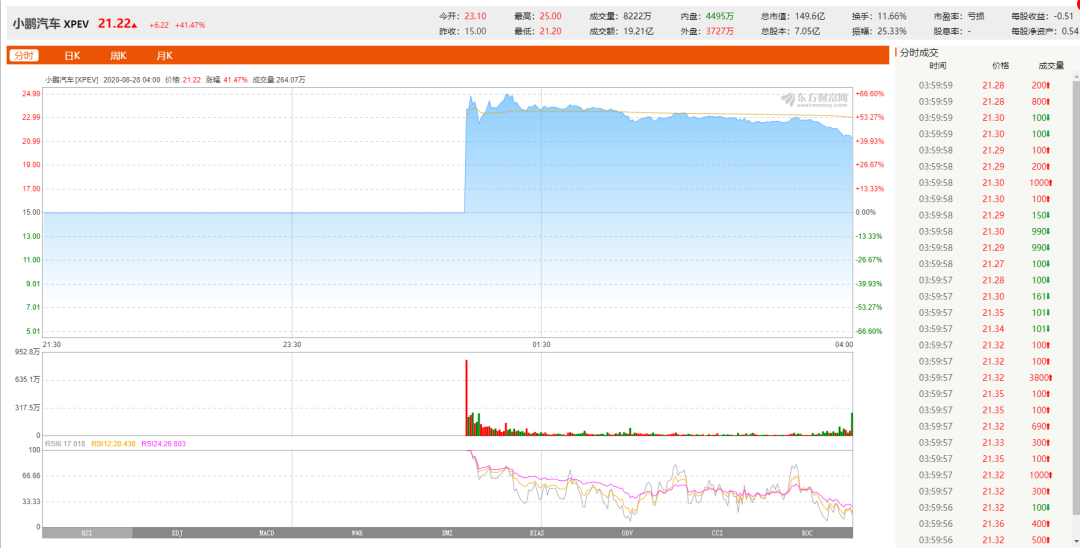Click the 内盘 value 4495万
Image resolution: width=1080 pixels, height=548 pixels.
click(720, 16)
